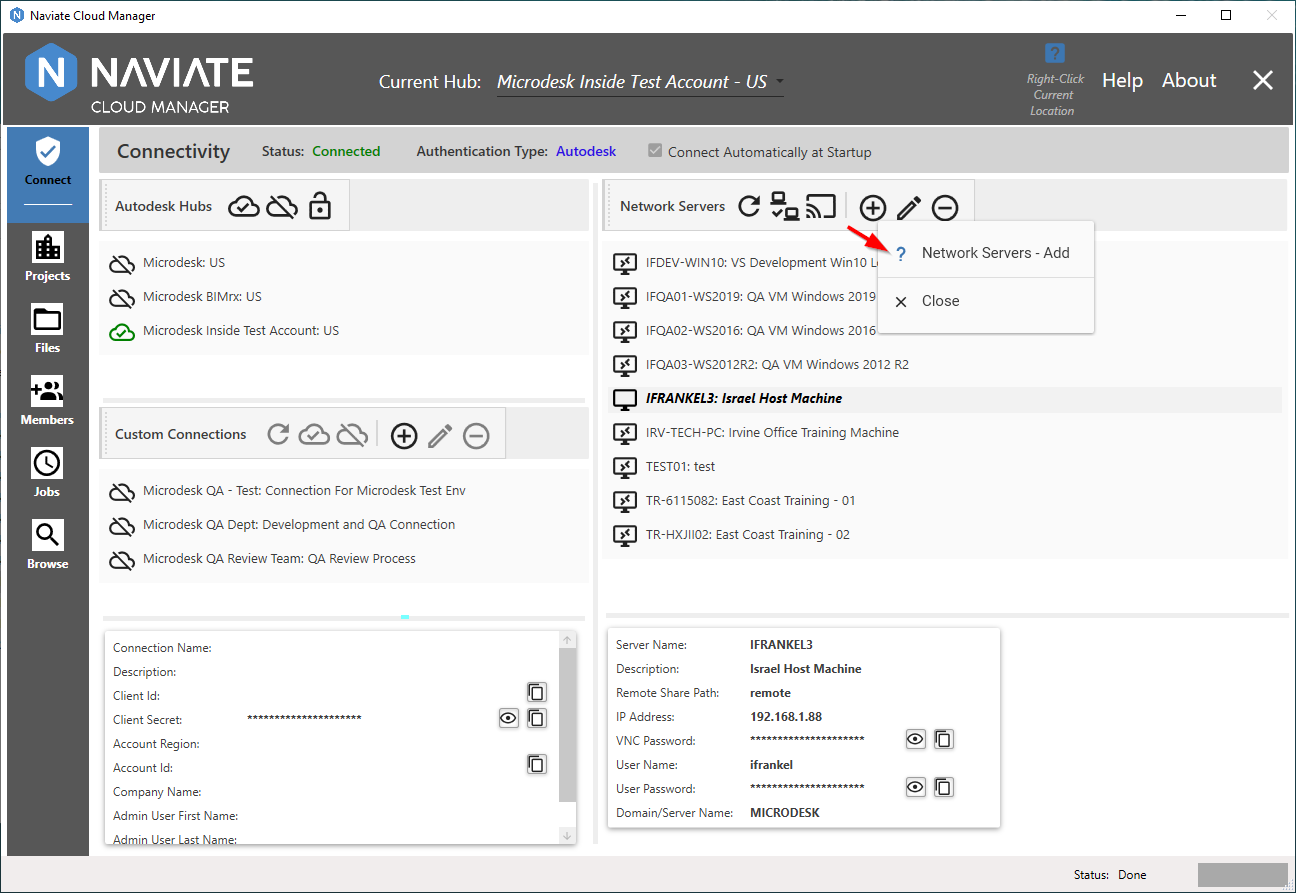Viewport: 1296px width, 893px height.
Task: Click the Remote Share Path value remote
Action: pos(770,693)
